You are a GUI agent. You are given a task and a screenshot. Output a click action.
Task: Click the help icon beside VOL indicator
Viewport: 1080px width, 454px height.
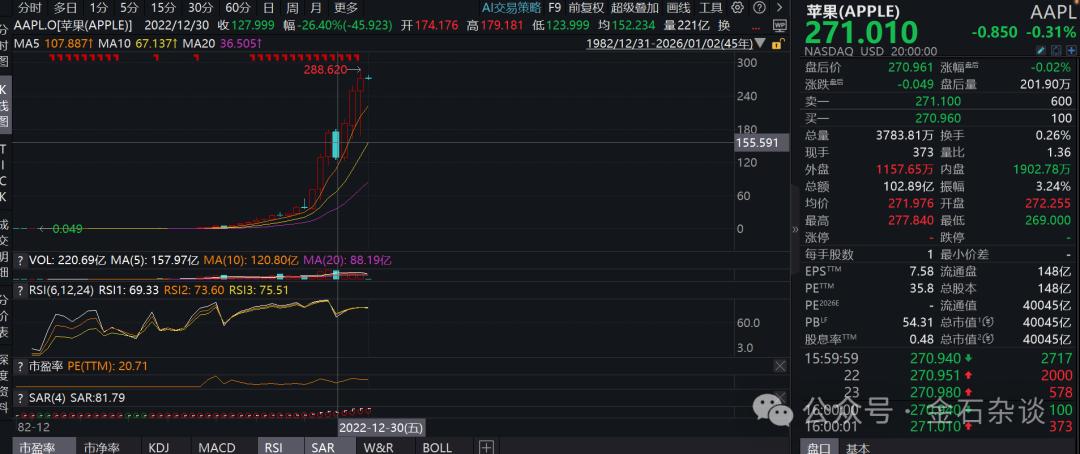point(20,258)
